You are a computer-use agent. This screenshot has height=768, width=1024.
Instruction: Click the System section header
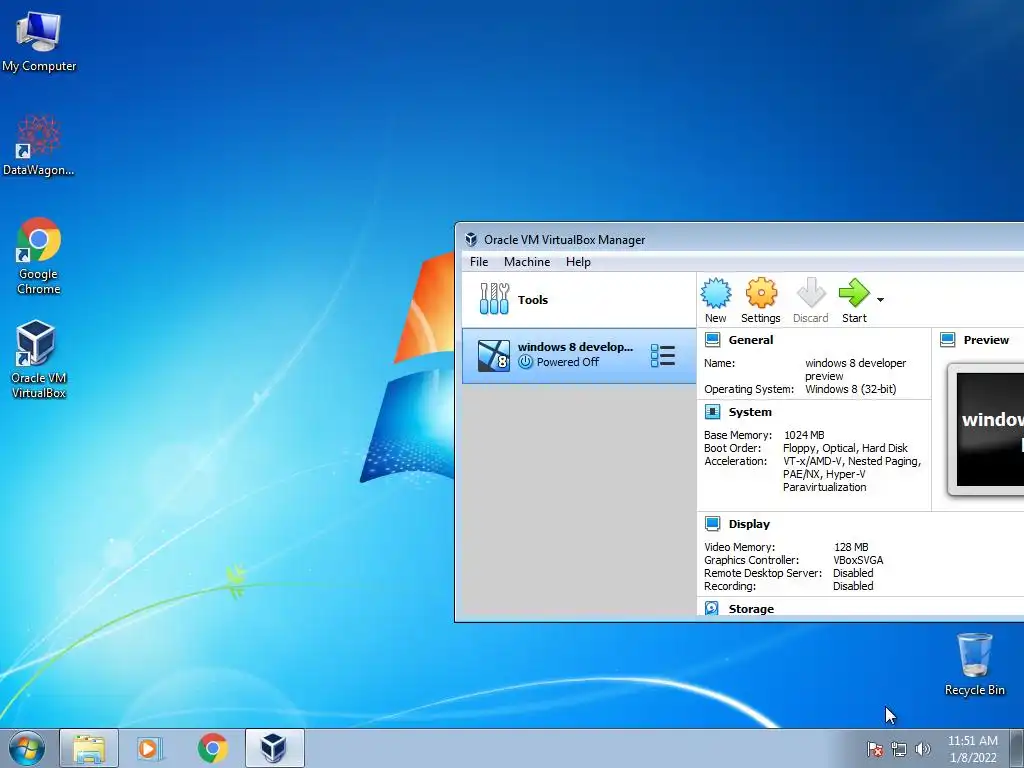750,412
